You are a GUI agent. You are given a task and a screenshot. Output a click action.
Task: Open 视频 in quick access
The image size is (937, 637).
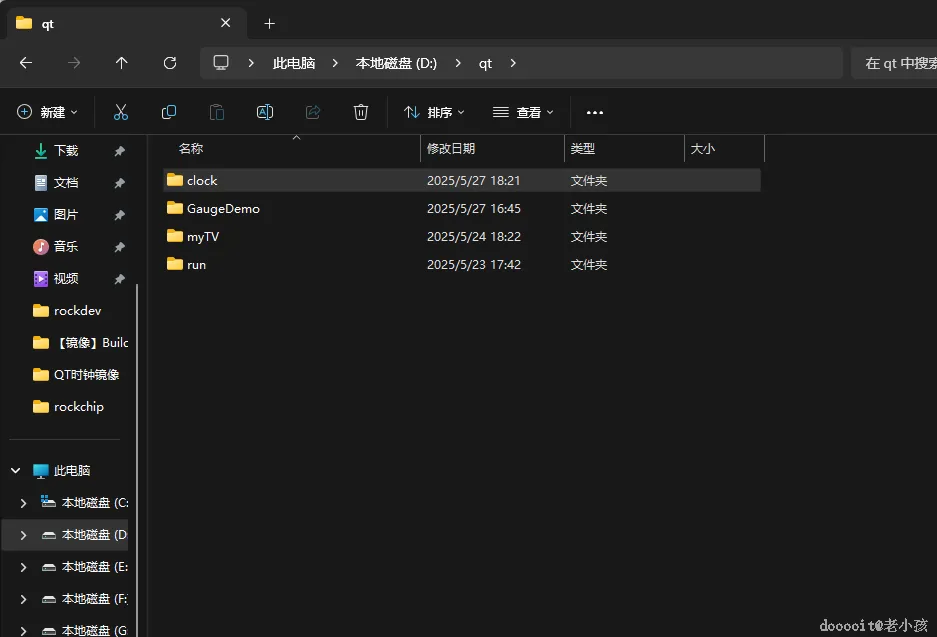66,278
